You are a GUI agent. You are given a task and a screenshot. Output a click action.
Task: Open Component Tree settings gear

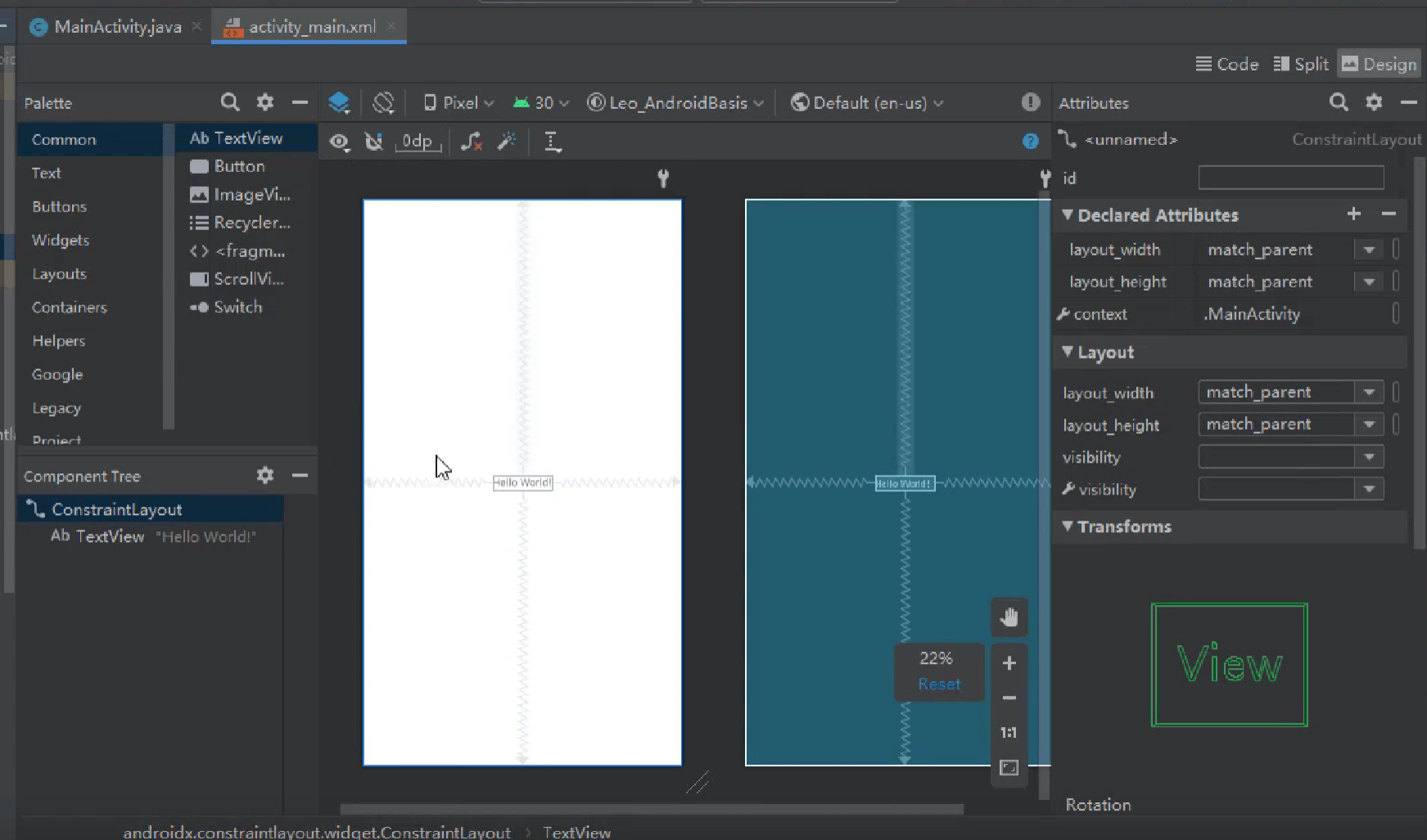click(x=264, y=475)
